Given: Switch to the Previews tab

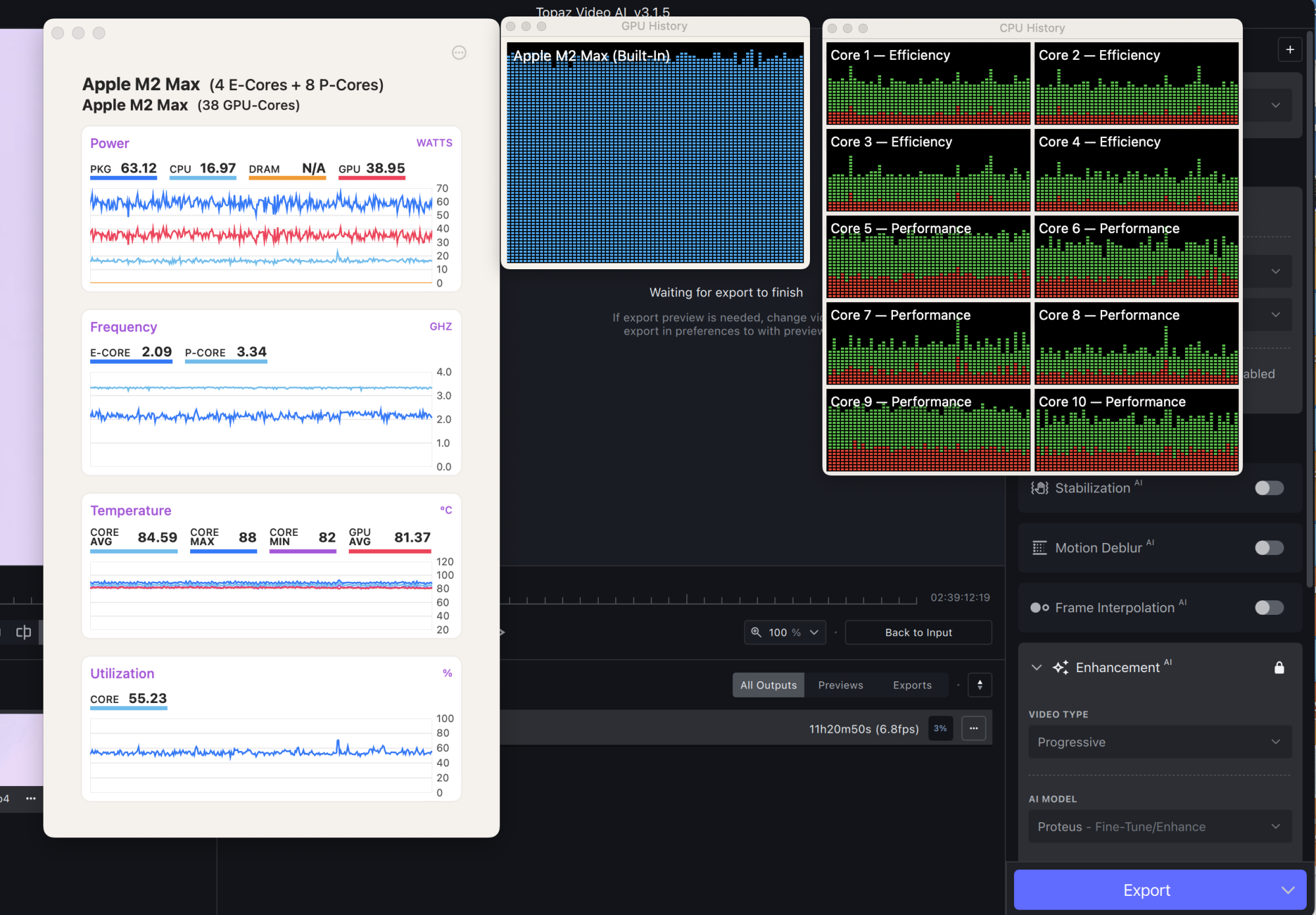Looking at the screenshot, I should 840,685.
